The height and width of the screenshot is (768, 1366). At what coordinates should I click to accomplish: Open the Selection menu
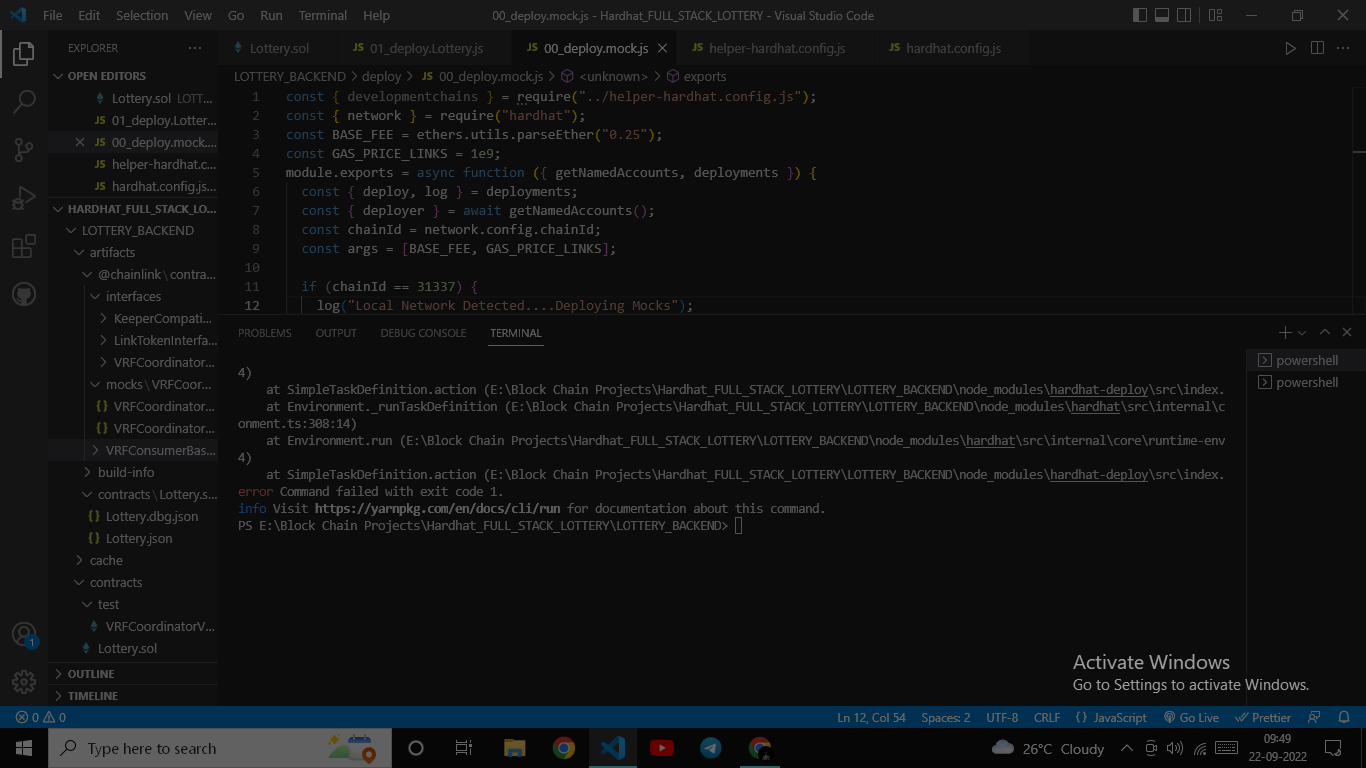[x=142, y=16]
